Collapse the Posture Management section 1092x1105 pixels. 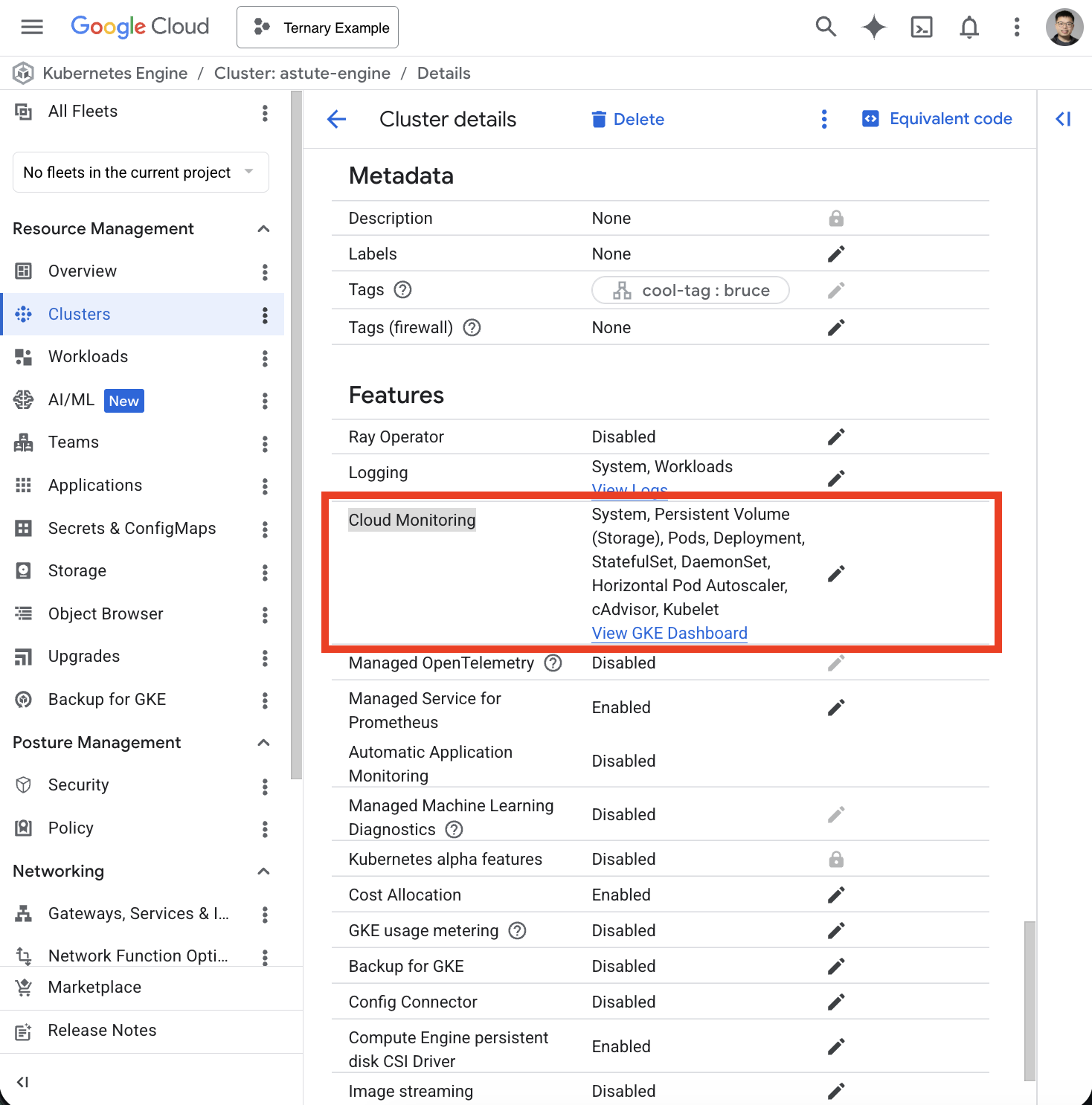click(263, 743)
